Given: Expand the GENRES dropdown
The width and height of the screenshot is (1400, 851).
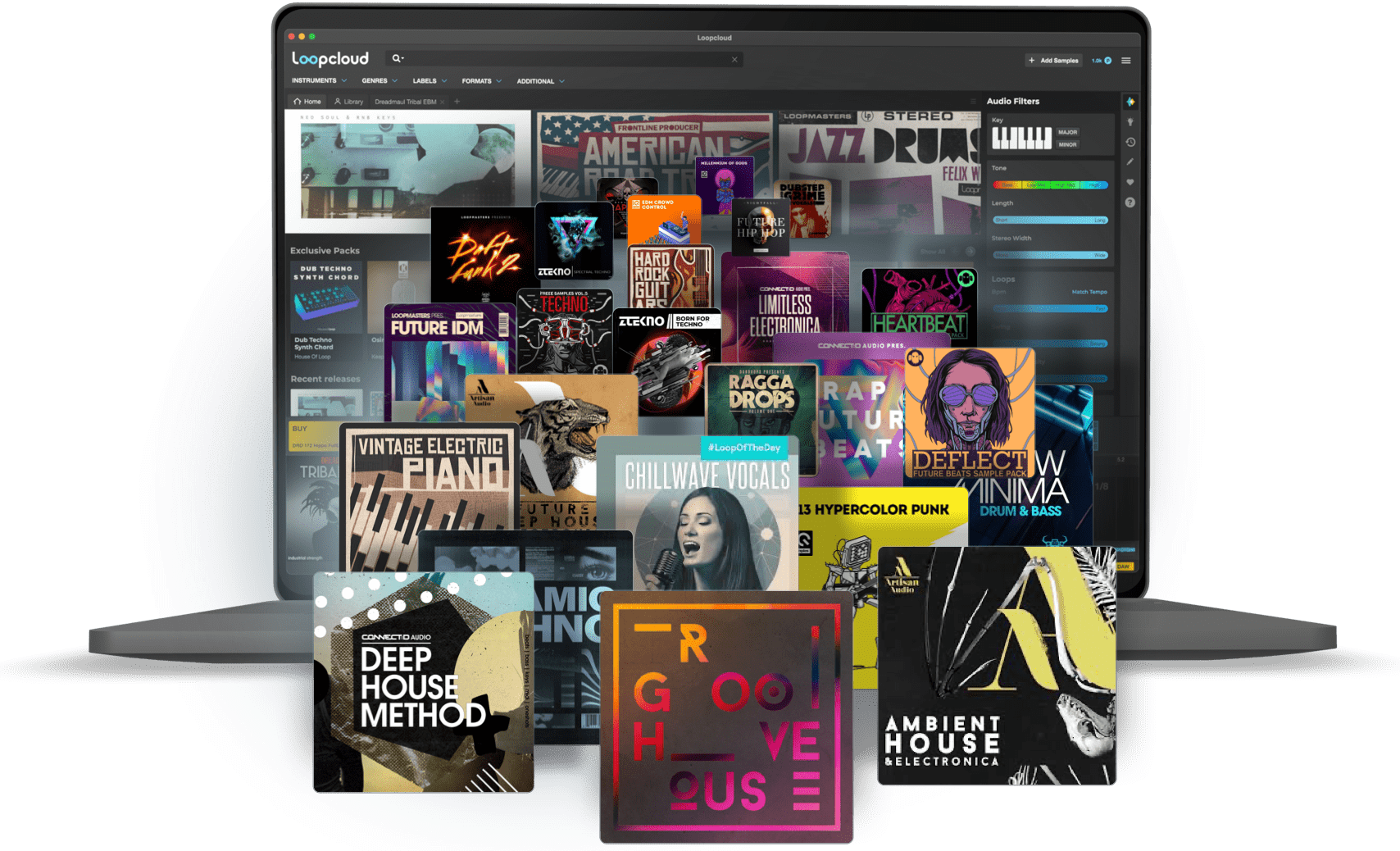Looking at the screenshot, I should pyautogui.click(x=380, y=81).
